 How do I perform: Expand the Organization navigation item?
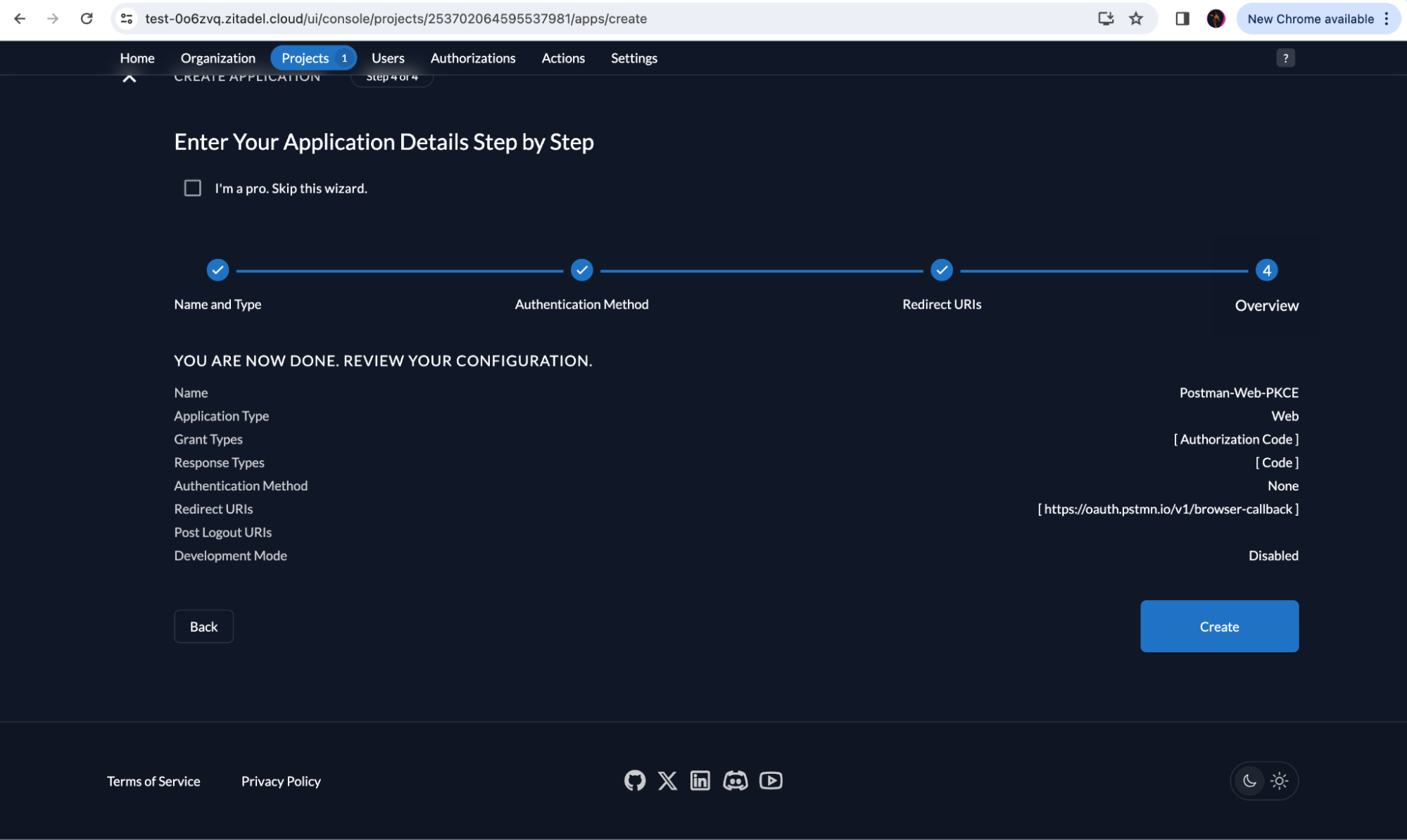click(x=217, y=57)
